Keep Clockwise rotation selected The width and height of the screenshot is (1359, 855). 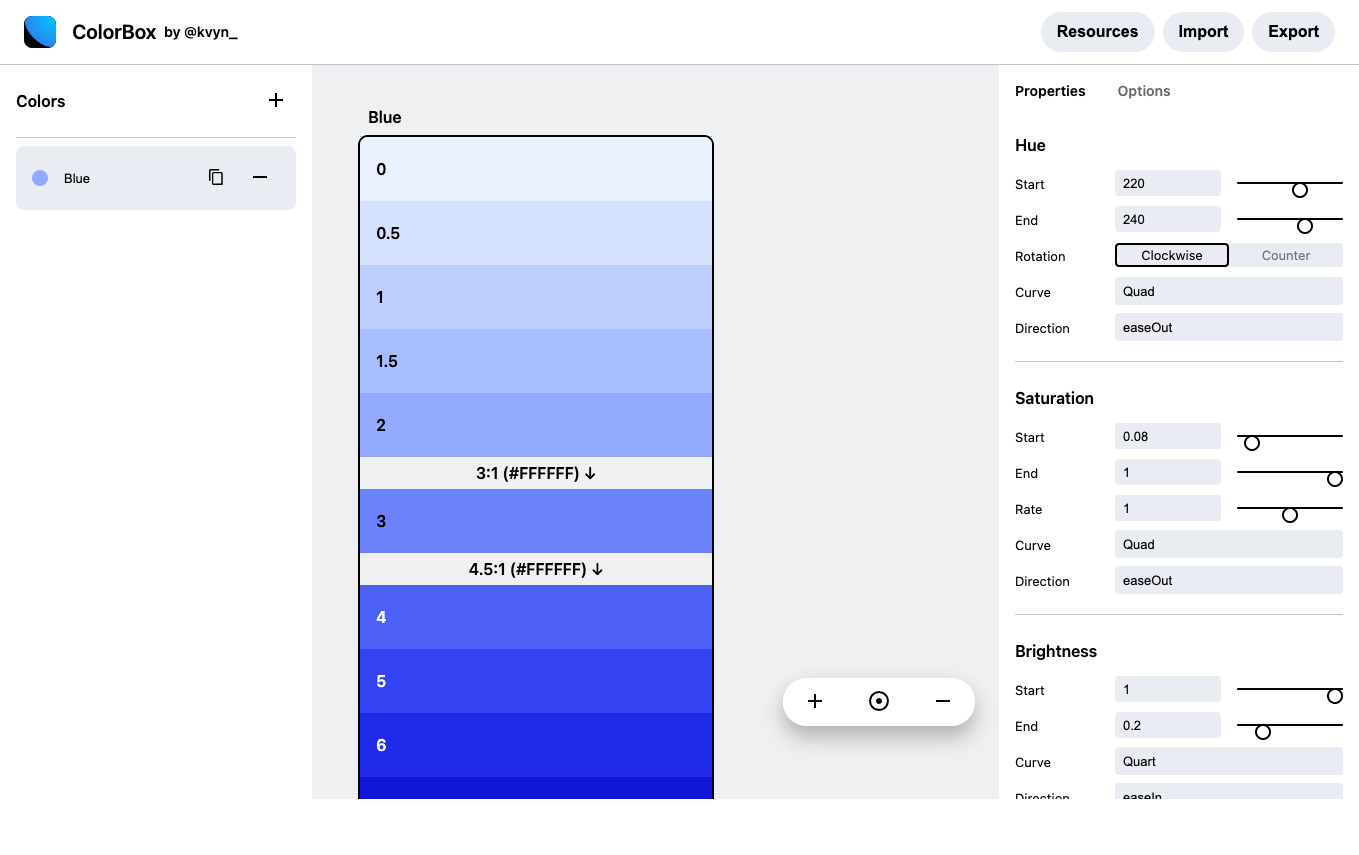click(x=1171, y=255)
